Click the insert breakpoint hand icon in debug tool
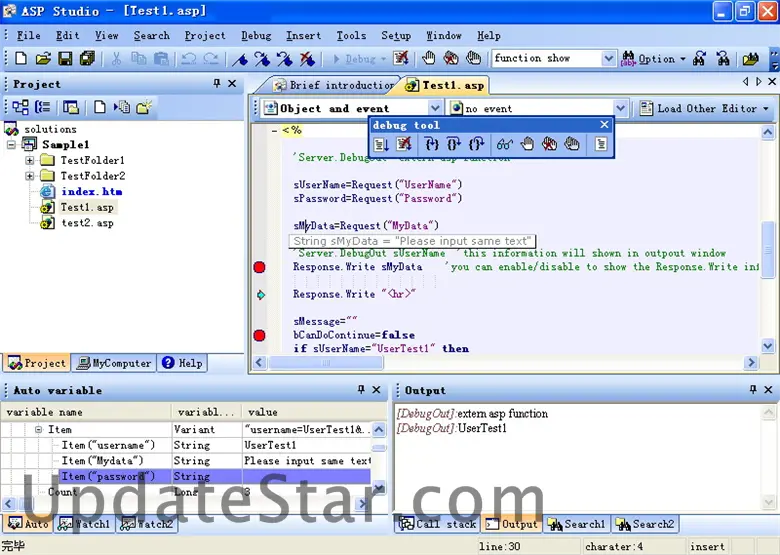The width and height of the screenshot is (780, 555). click(x=527, y=144)
